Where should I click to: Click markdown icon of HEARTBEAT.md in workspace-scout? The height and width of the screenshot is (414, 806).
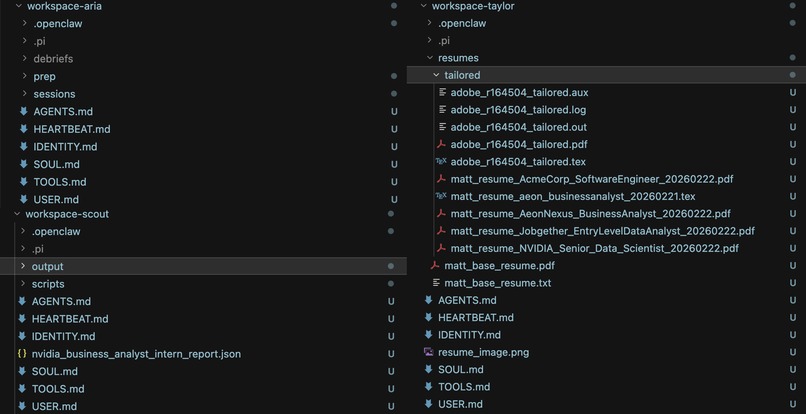(x=22, y=318)
